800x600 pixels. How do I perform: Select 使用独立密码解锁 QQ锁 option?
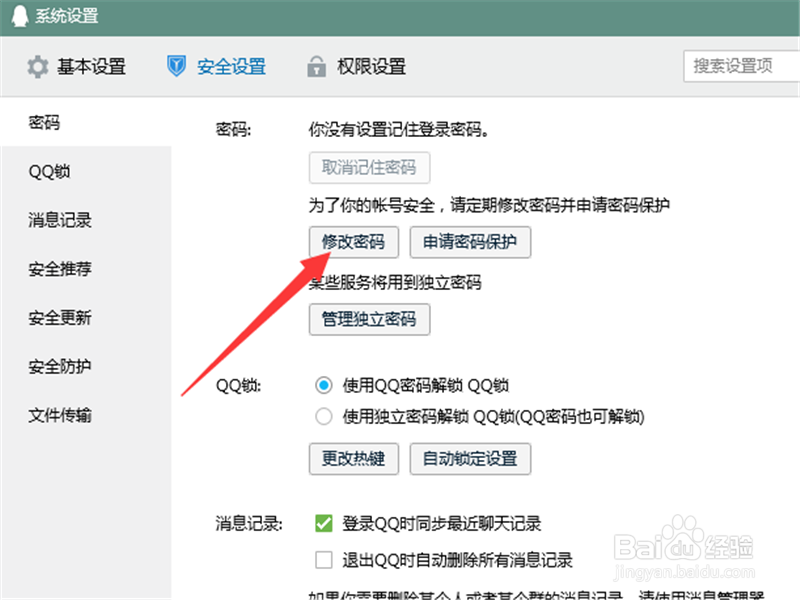pos(323,416)
